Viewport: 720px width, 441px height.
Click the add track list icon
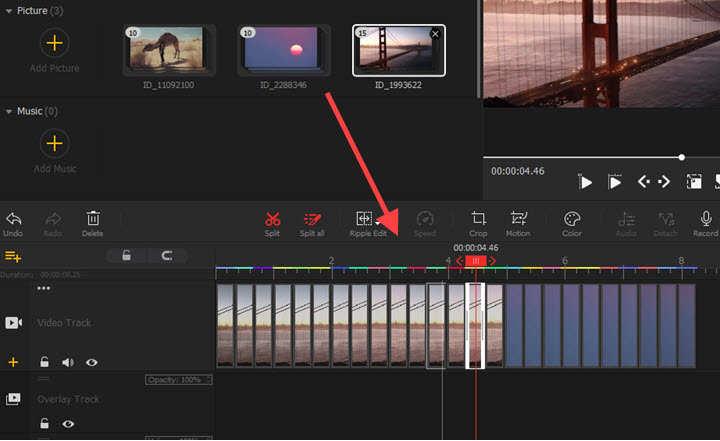point(13,256)
